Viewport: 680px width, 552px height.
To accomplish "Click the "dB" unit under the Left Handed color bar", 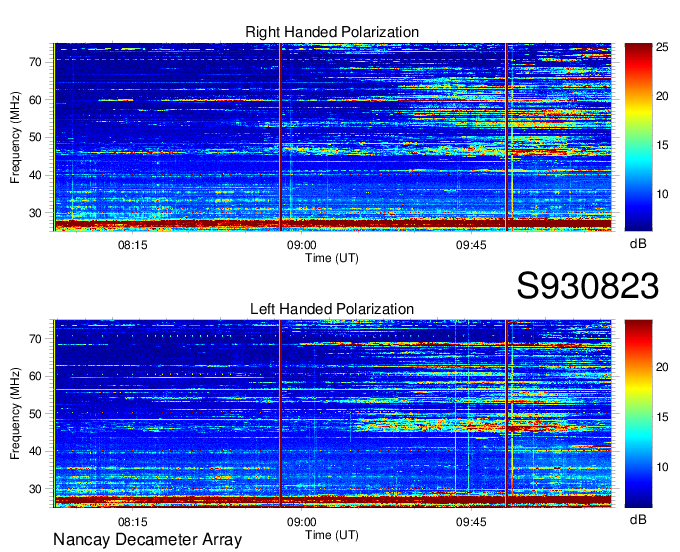I will [x=638, y=519].
